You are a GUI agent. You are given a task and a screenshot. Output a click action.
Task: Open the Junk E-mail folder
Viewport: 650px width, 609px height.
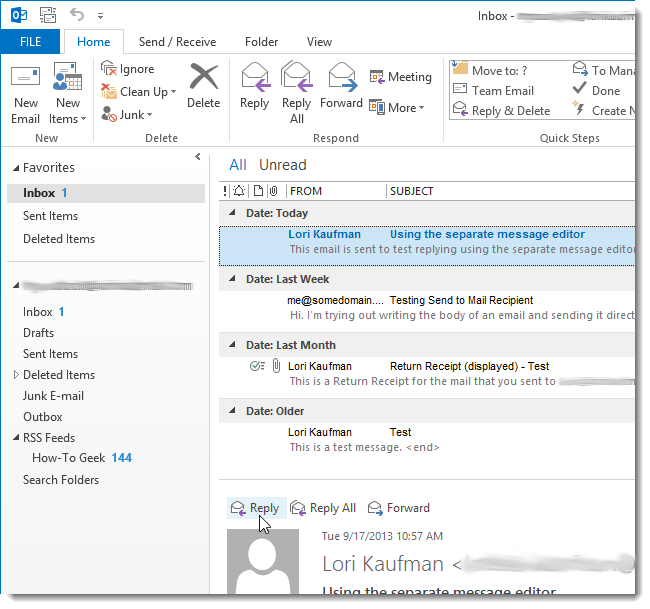(x=53, y=396)
